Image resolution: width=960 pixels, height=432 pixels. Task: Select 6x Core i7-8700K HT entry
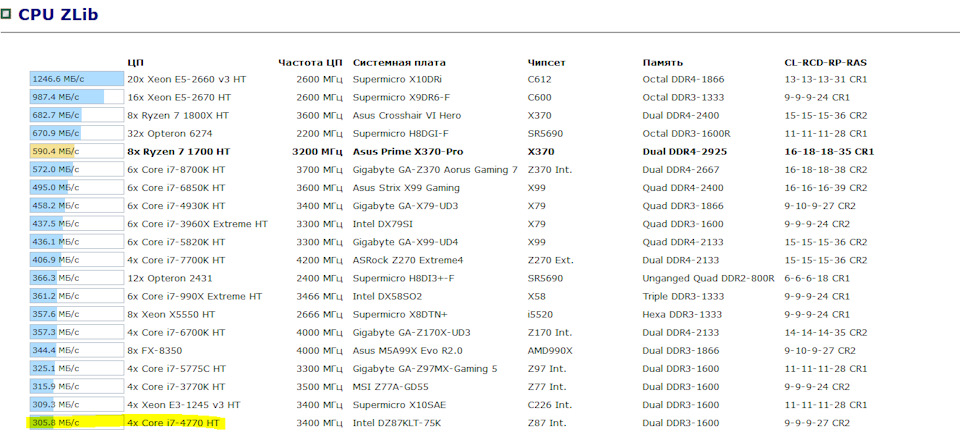tap(177, 169)
